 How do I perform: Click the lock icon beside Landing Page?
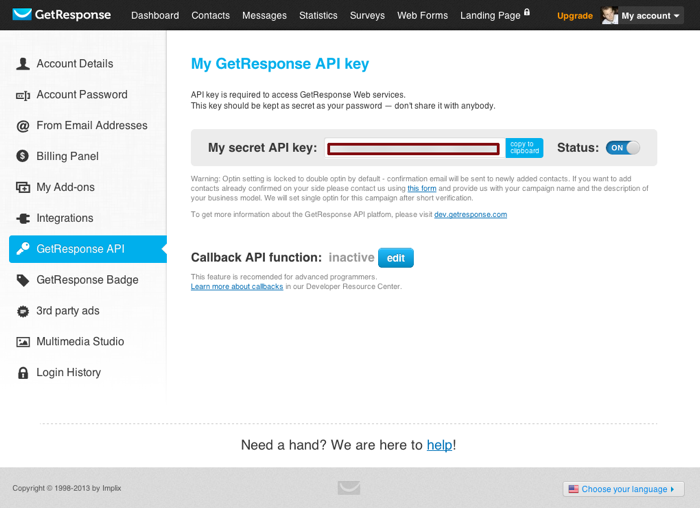pos(527,12)
